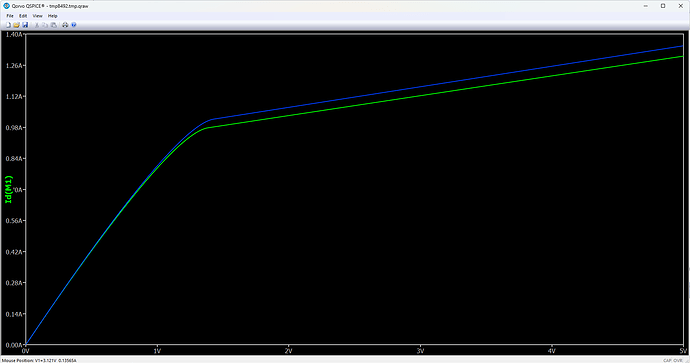
Task: Click the 3V x-axis label
Action: [420, 351]
